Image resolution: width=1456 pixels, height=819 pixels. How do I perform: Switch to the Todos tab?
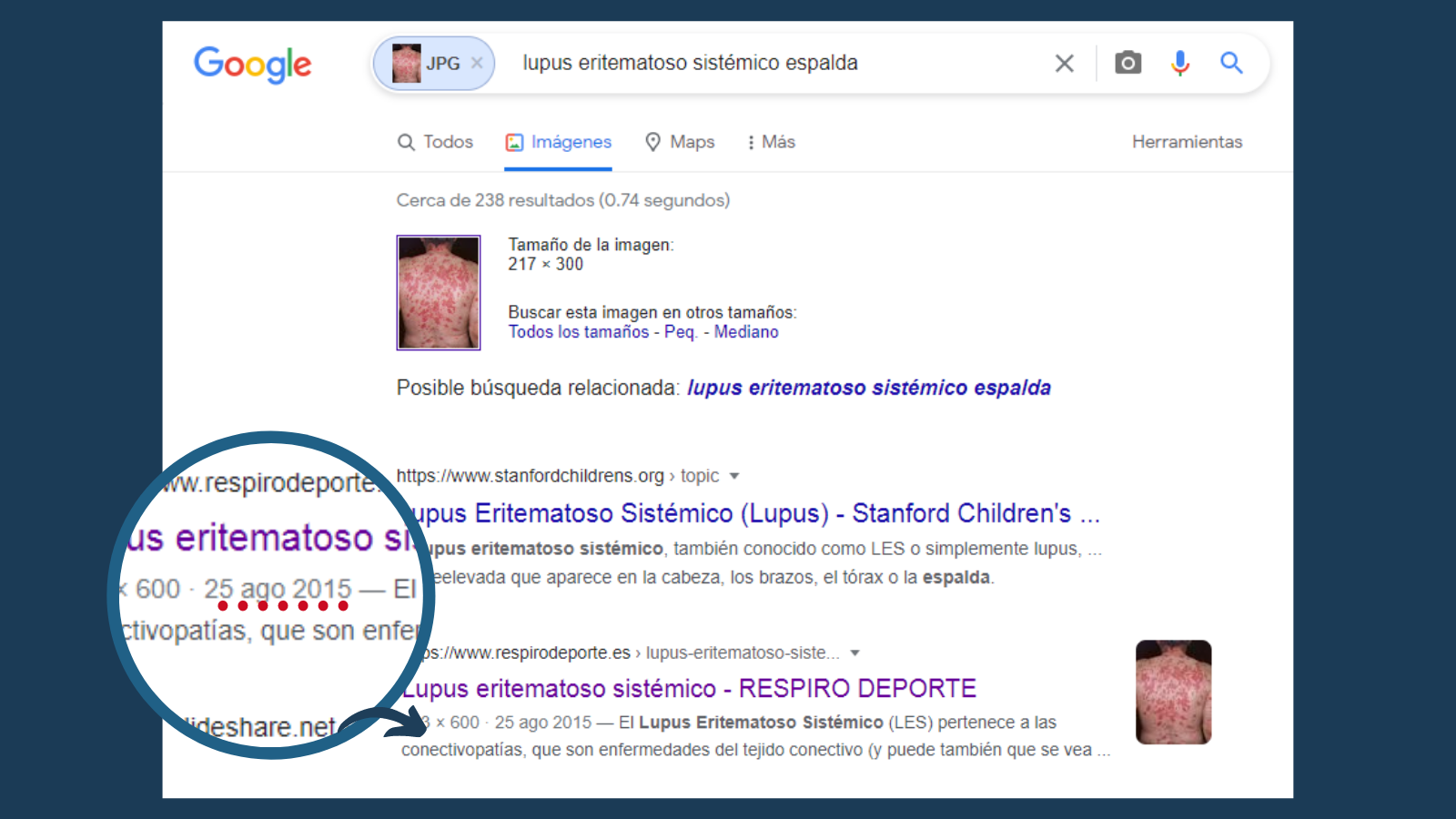tap(435, 142)
